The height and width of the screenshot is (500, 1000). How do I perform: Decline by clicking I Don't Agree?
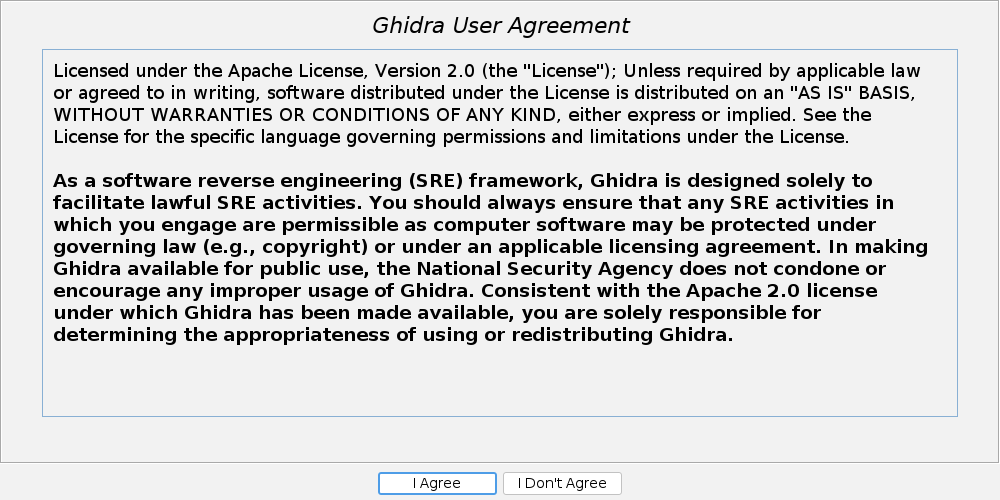[x=562, y=483]
